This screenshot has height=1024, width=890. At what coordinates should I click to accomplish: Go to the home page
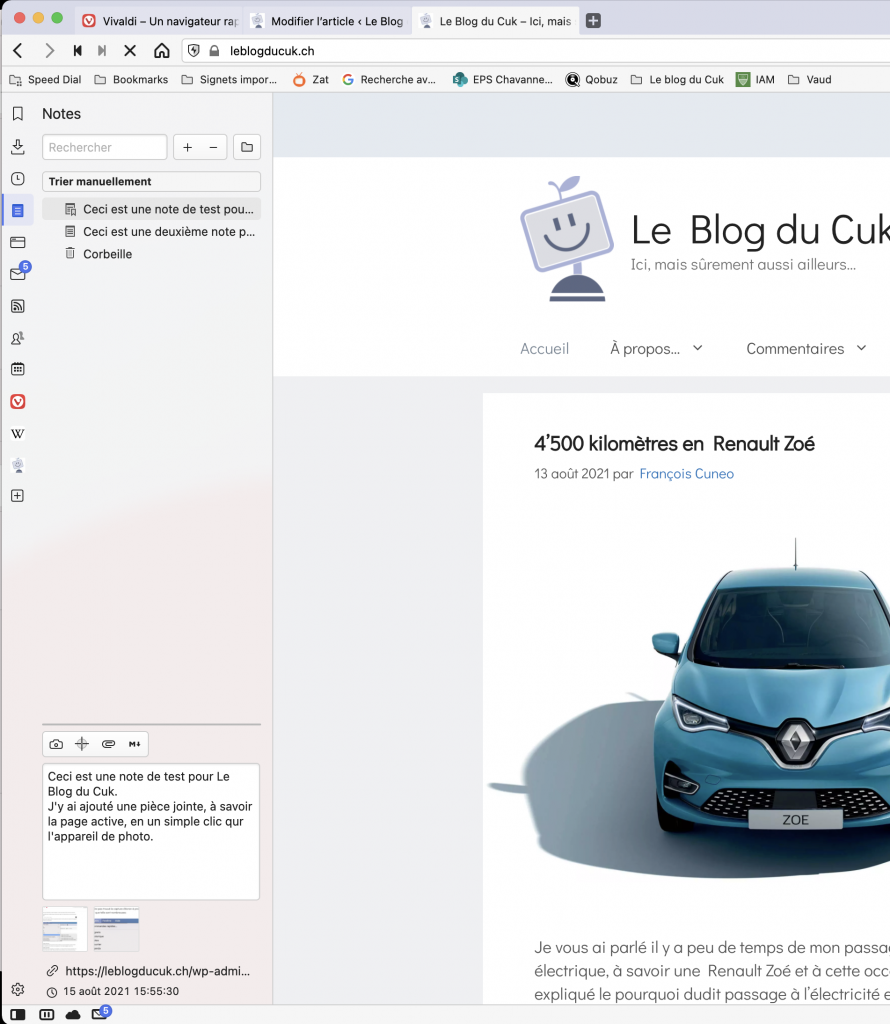pos(161,50)
